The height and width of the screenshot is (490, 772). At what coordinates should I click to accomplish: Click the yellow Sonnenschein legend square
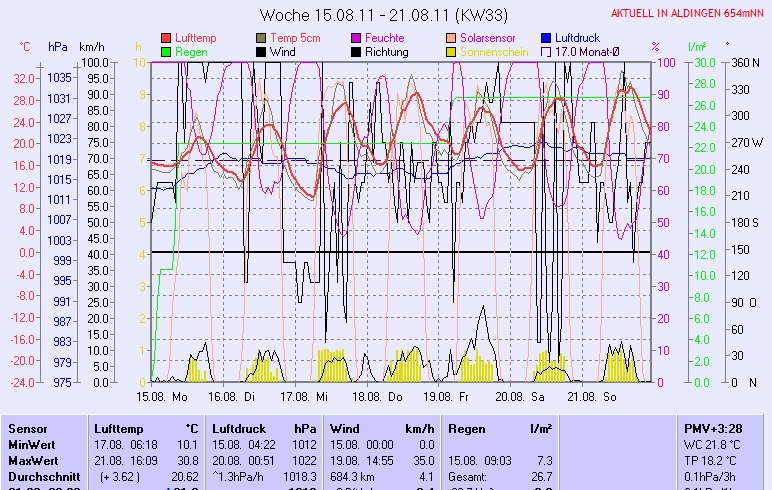(x=452, y=52)
